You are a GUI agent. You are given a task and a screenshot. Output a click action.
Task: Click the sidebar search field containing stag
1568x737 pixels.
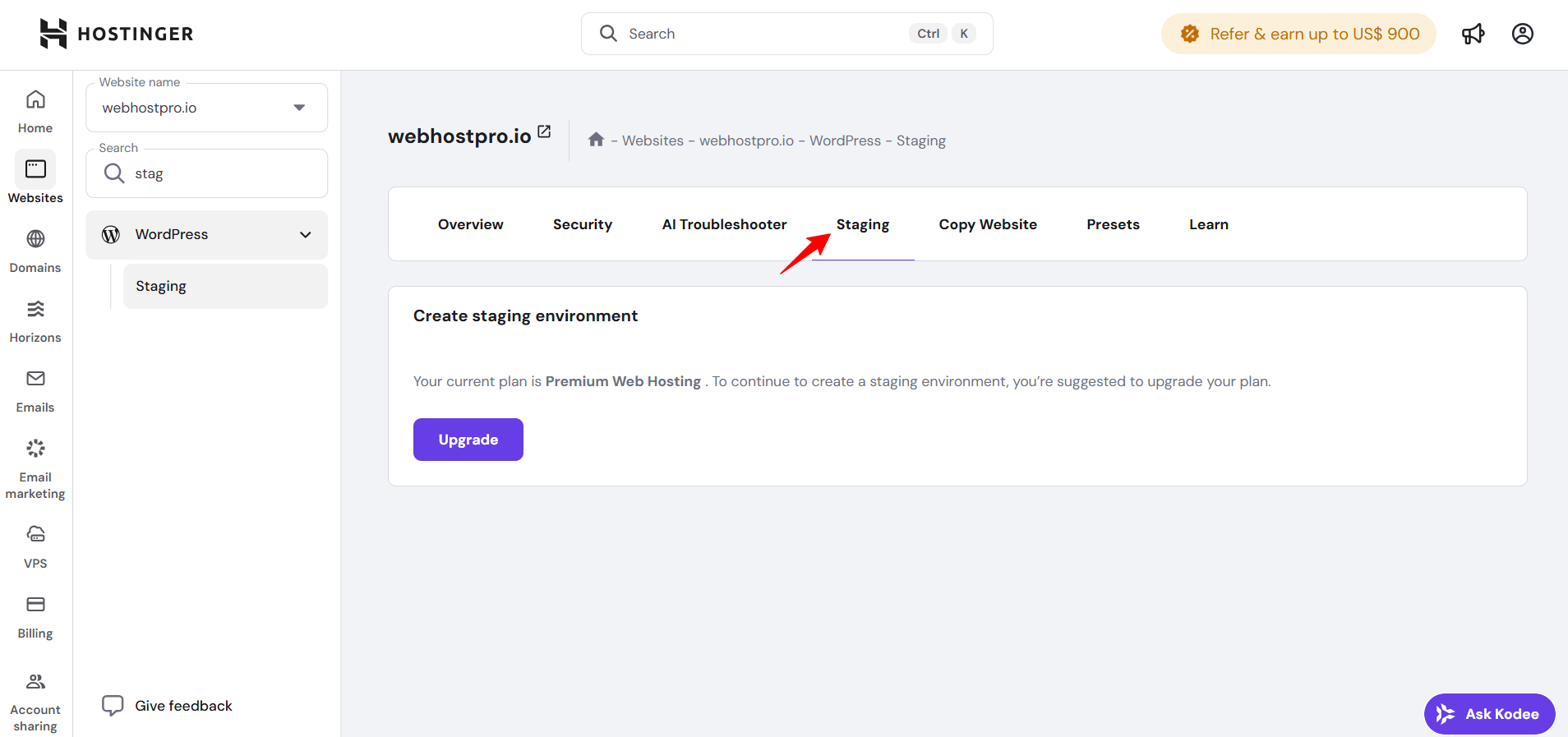206,173
